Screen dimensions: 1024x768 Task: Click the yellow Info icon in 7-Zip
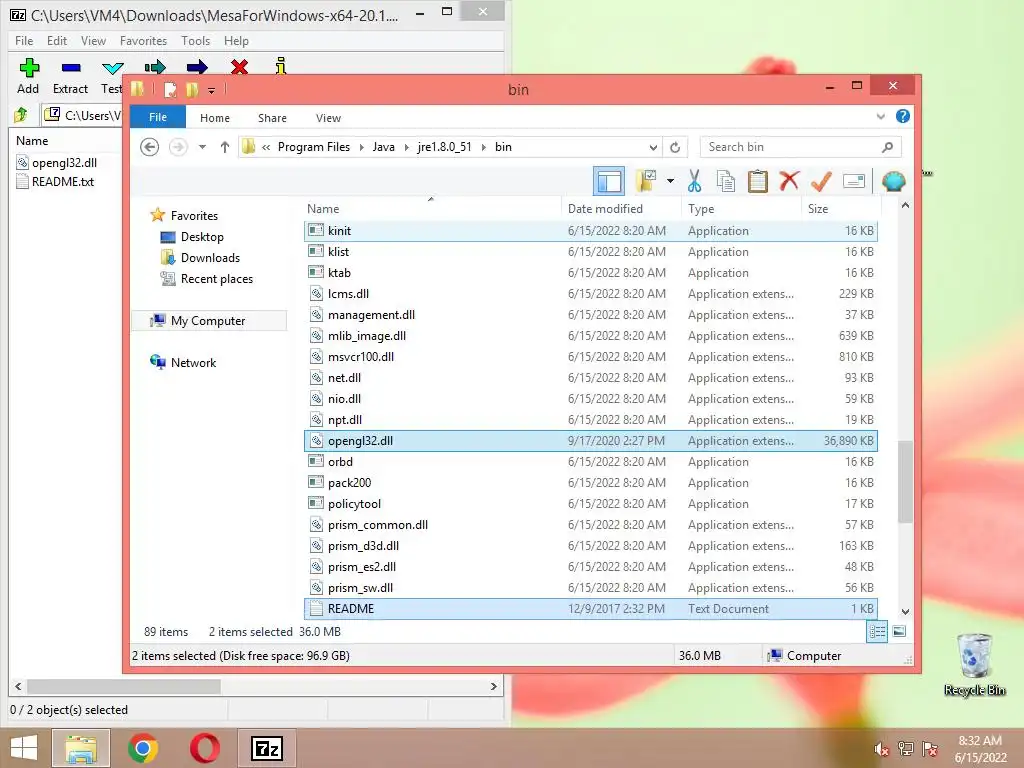281,66
